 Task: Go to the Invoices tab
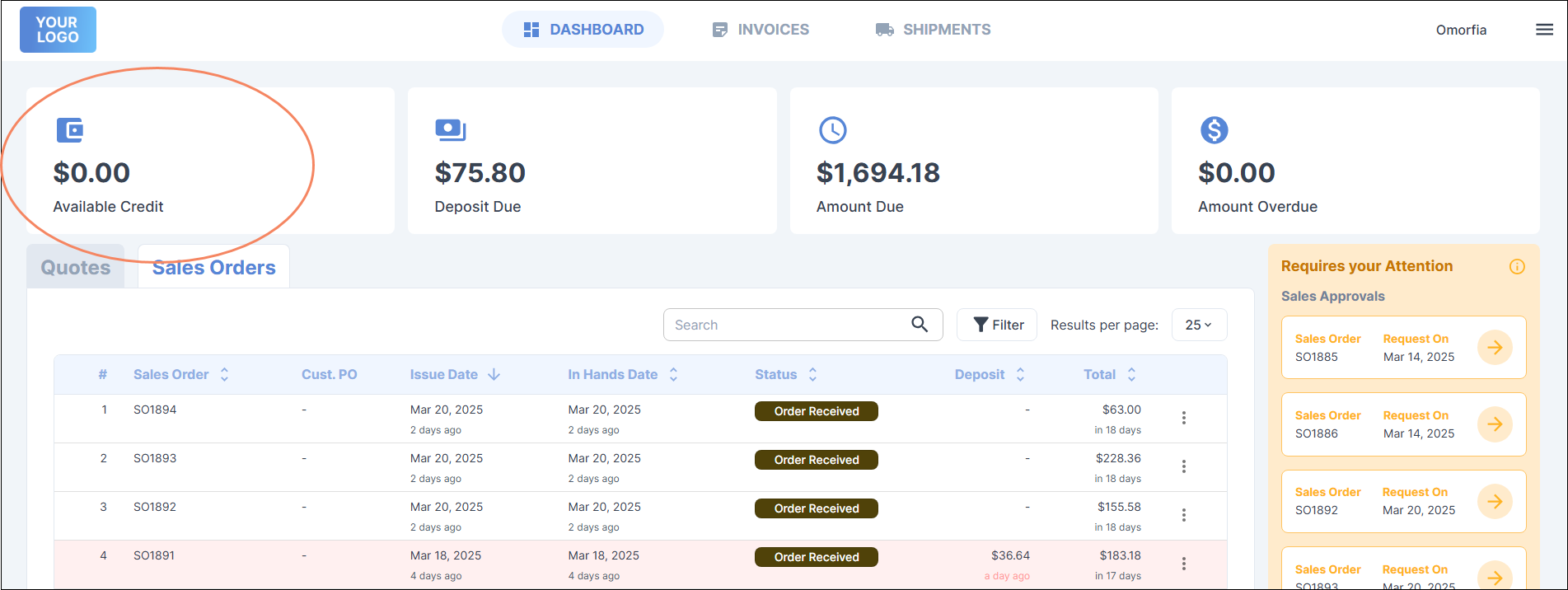(x=761, y=30)
